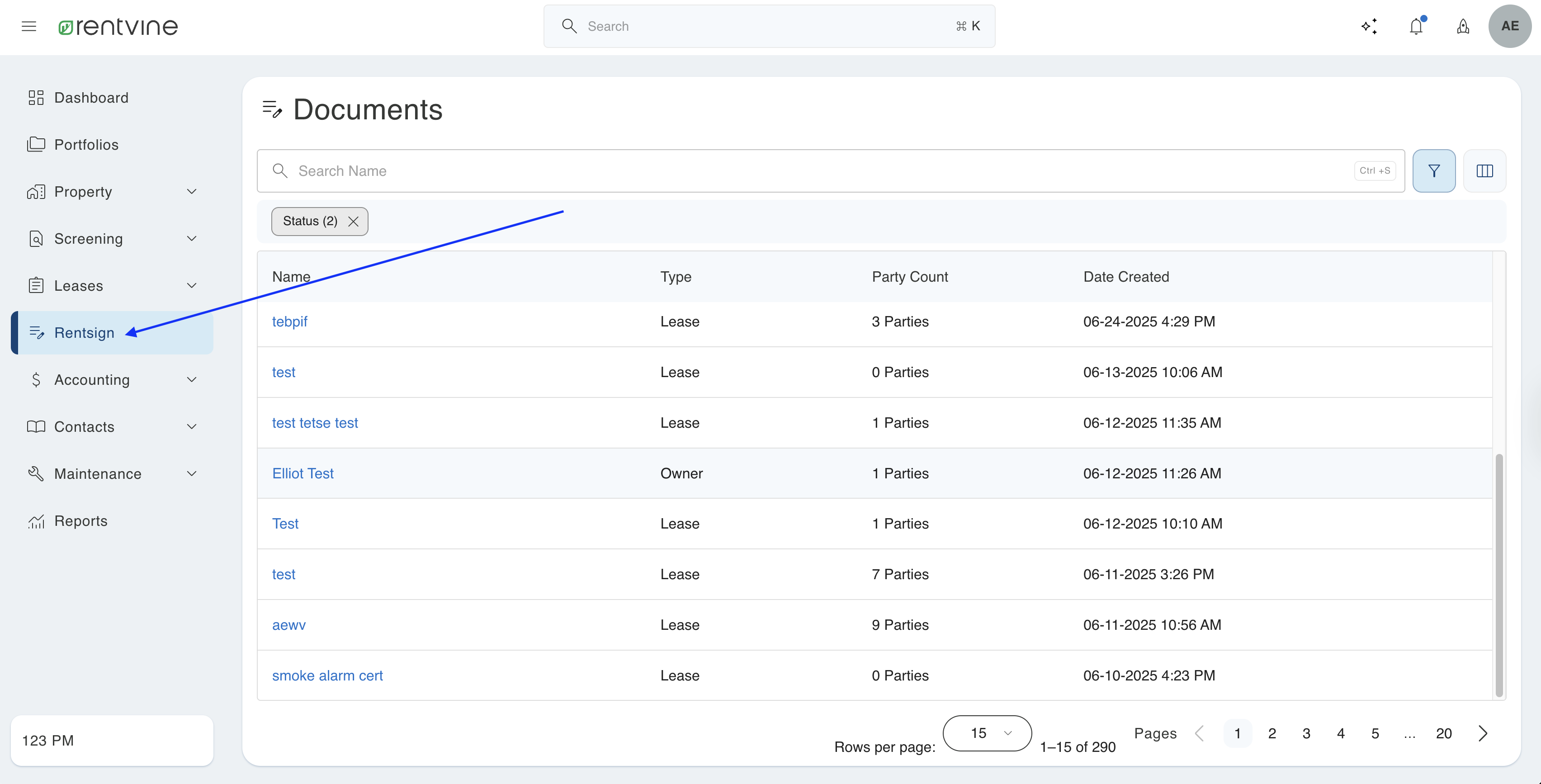Expand the Maintenance menu chevron
Image resolution: width=1541 pixels, height=784 pixels.
pyautogui.click(x=191, y=474)
